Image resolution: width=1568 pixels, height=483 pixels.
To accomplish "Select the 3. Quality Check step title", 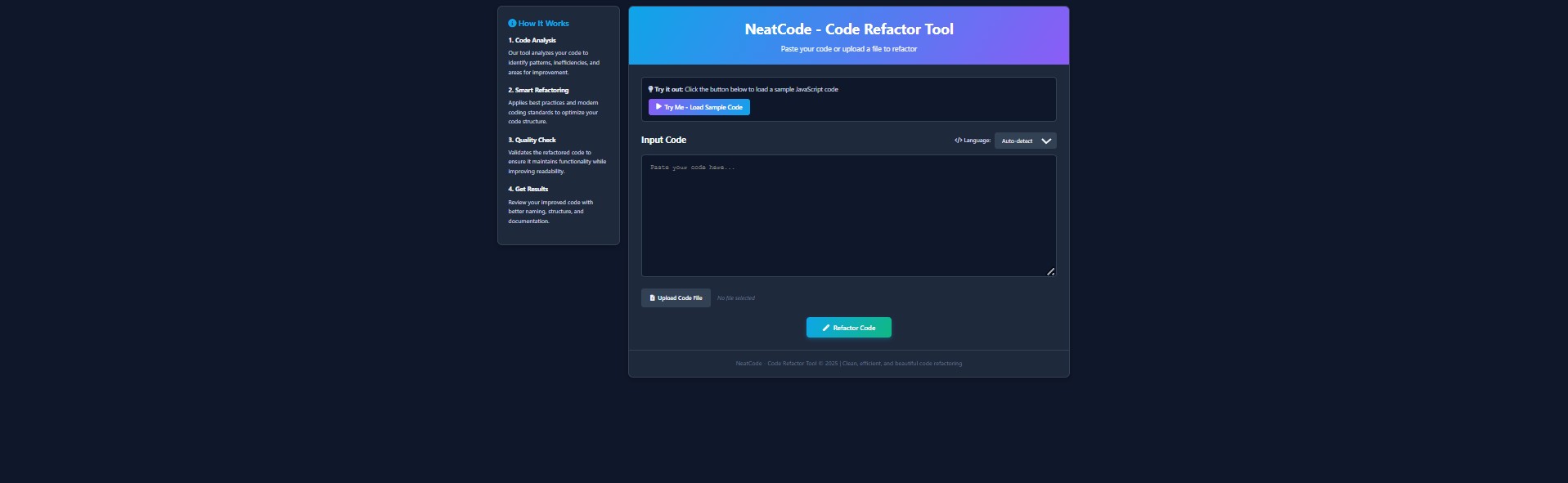I will tap(532, 140).
